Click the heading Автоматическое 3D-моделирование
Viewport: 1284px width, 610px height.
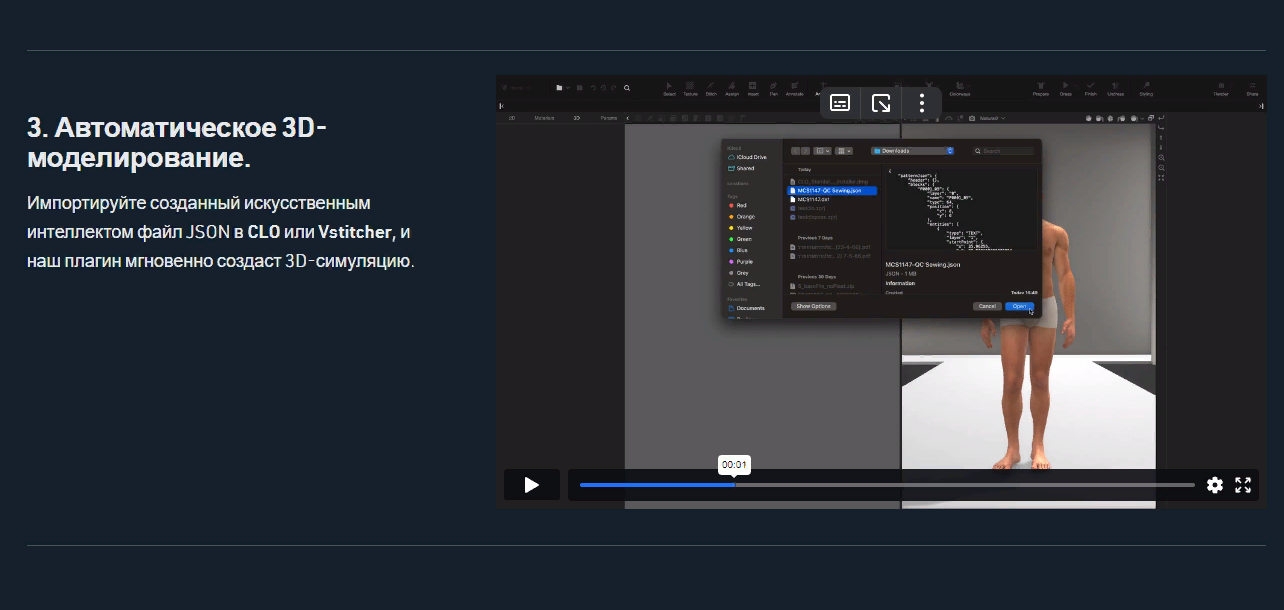click(x=177, y=143)
